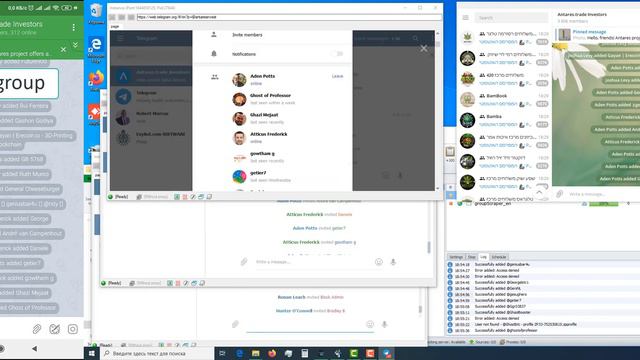
Task: Click Leave link next to Aden Potts
Action: pyautogui.click(x=337, y=76)
